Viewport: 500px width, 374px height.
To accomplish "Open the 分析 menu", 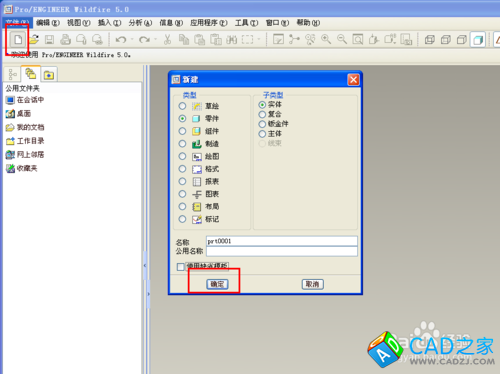I will pyautogui.click(x=140, y=23).
